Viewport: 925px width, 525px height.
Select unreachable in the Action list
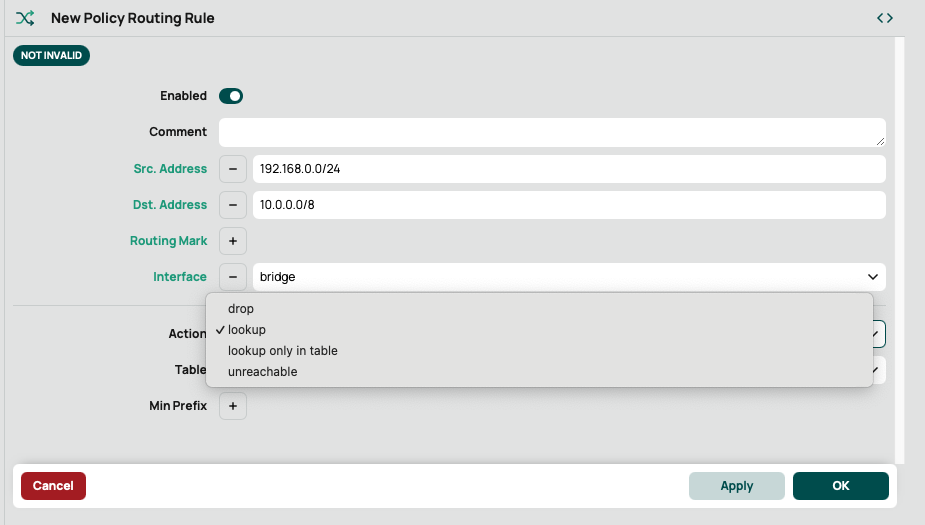(539, 372)
